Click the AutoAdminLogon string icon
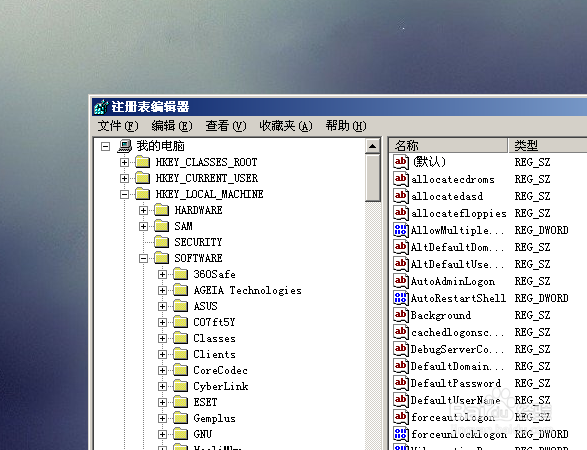Screen dimensions: 587x450 click(401, 281)
